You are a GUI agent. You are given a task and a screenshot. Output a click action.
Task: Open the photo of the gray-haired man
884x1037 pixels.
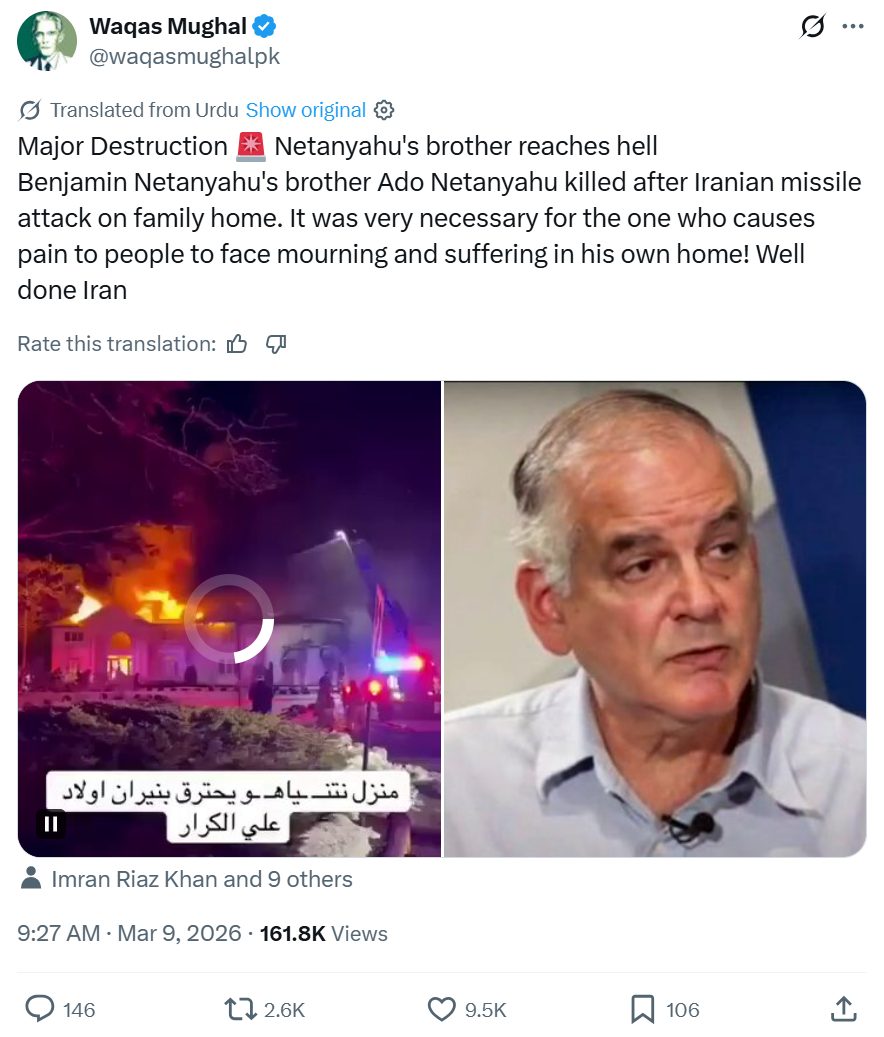[x=655, y=619]
